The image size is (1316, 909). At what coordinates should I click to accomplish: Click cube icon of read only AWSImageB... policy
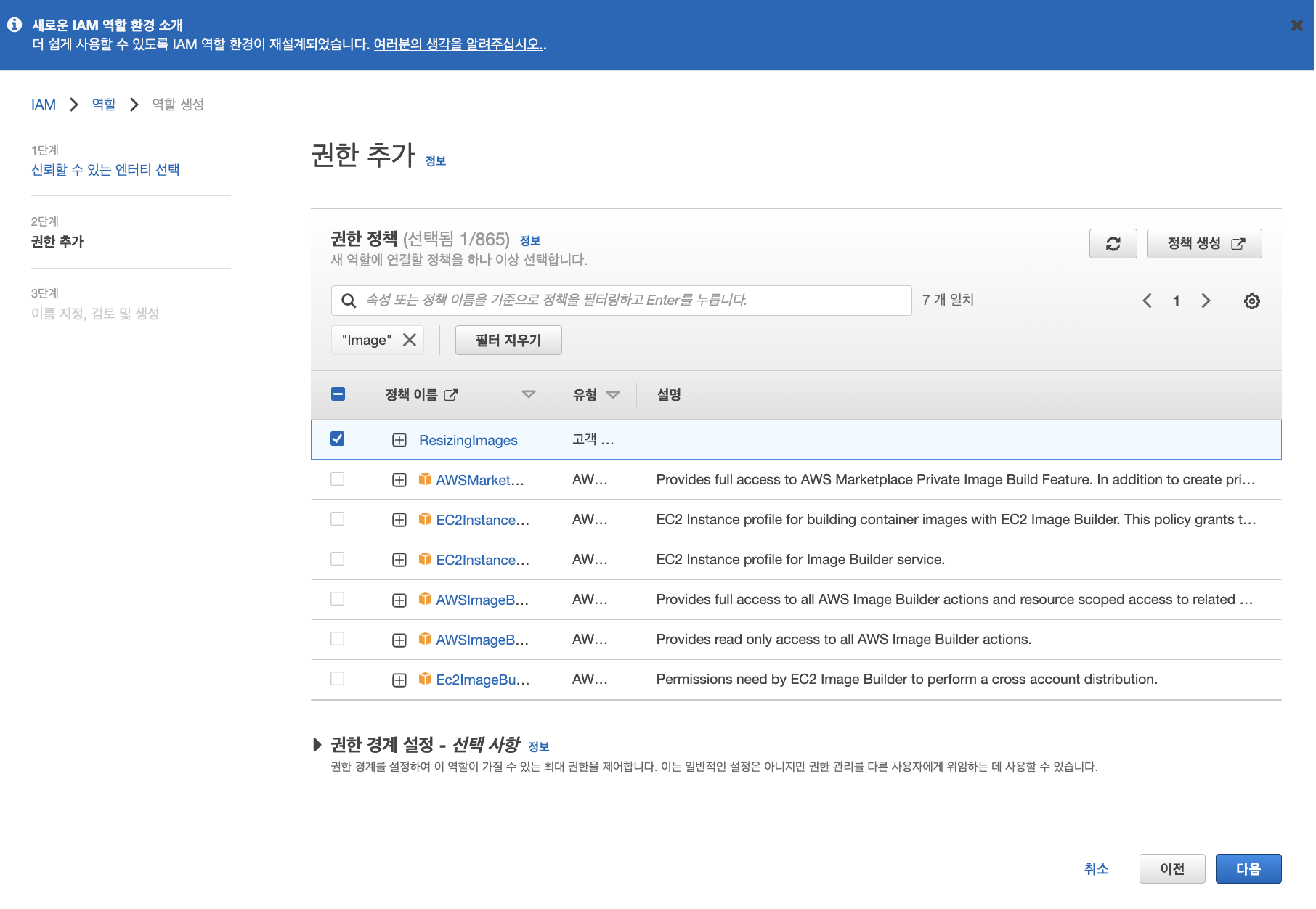[425, 639]
